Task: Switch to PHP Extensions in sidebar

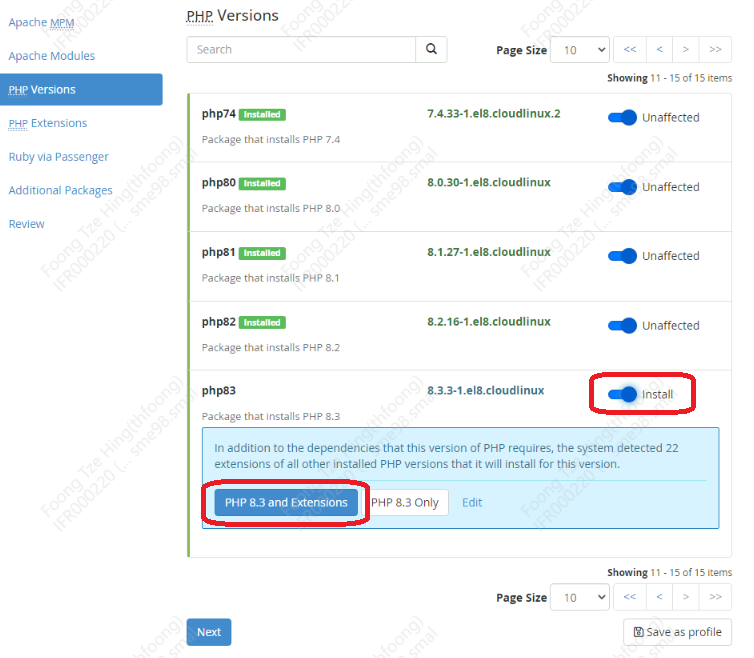Action: click(48, 123)
